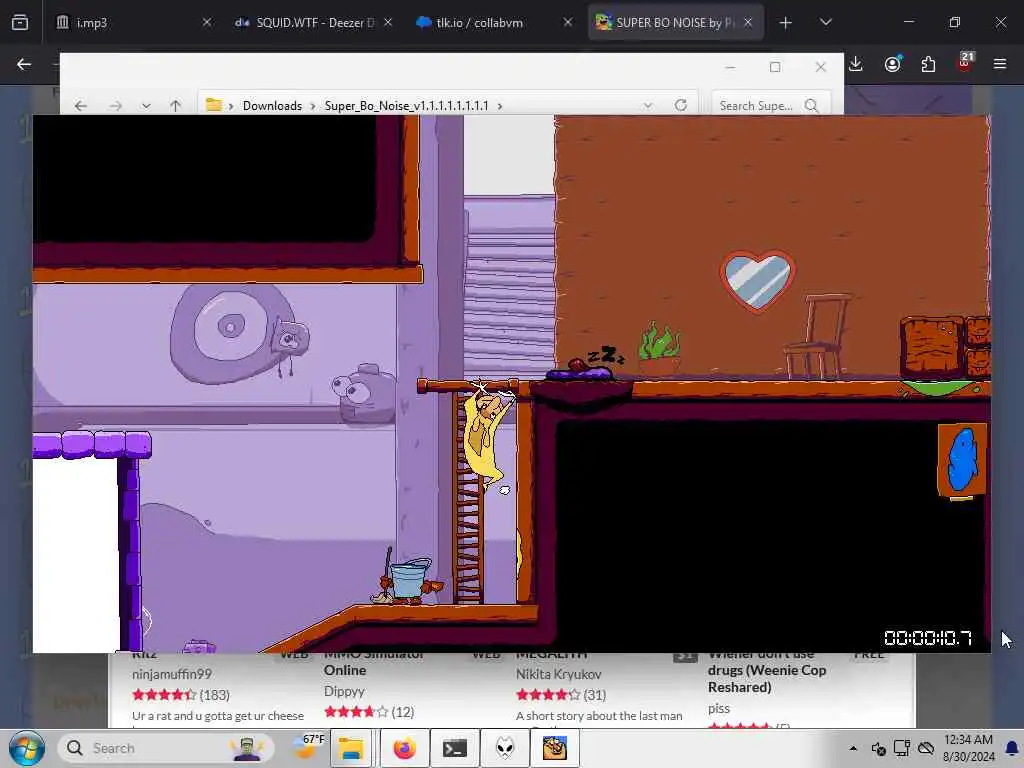Open the weather widget showing 67°F
1024x768 pixels.
(308, 747)
